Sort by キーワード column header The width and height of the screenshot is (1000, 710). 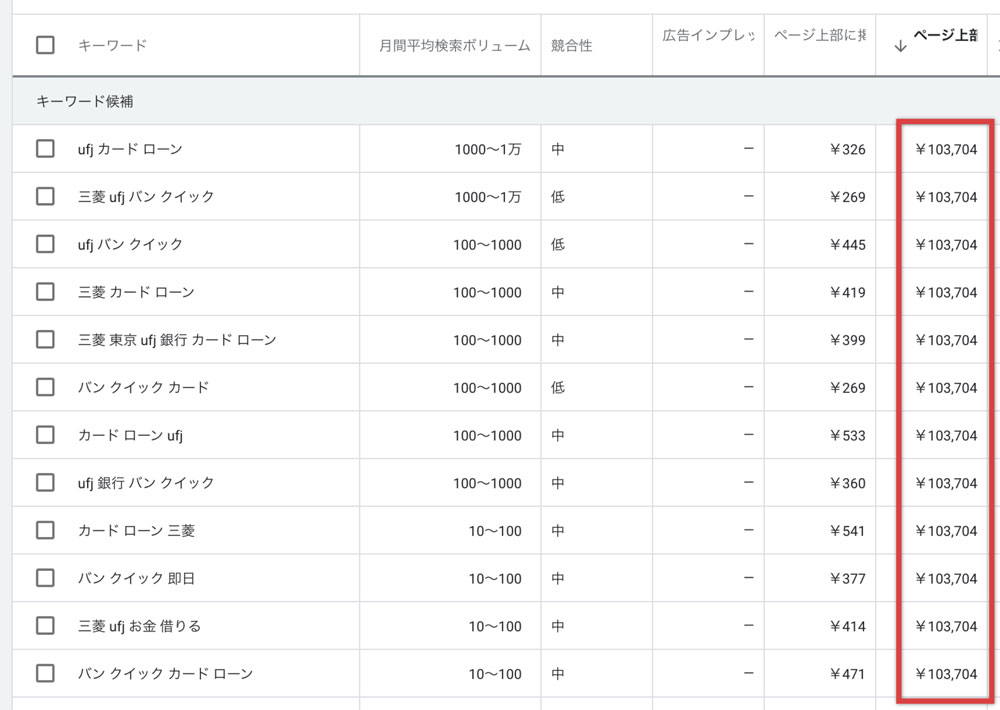112,45
